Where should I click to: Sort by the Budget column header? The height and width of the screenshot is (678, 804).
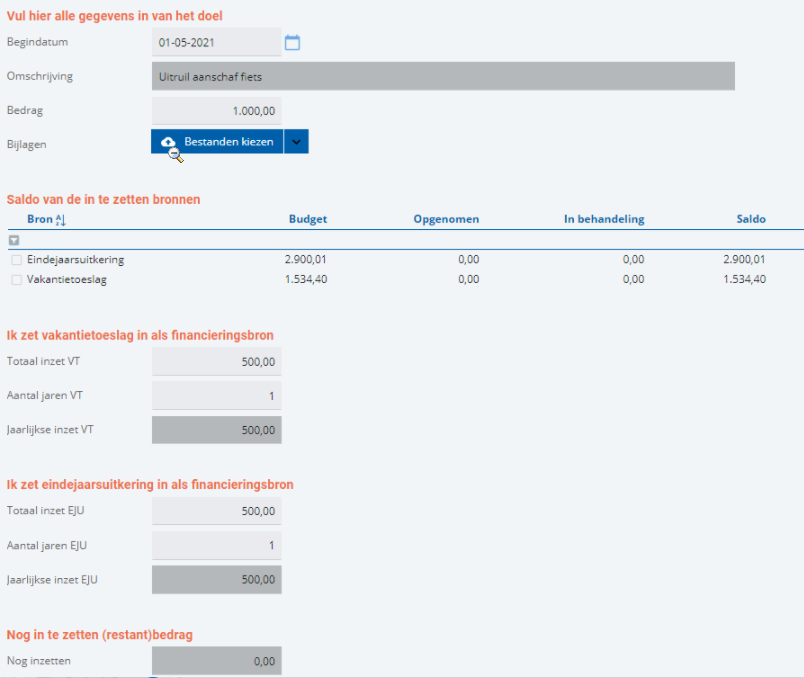click(308, 219)
